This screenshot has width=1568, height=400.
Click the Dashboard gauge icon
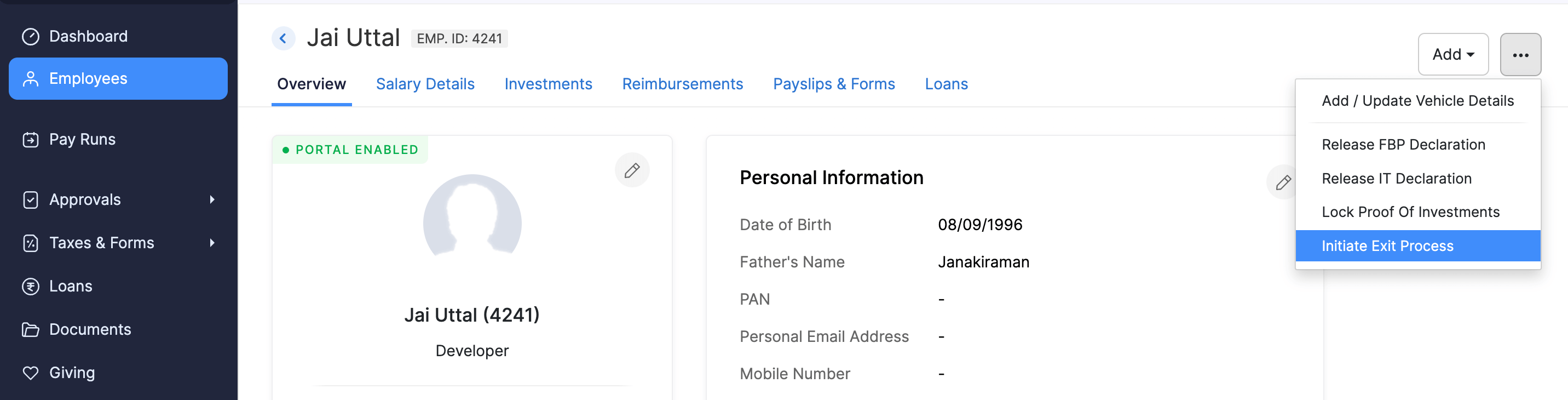[31, 37]
